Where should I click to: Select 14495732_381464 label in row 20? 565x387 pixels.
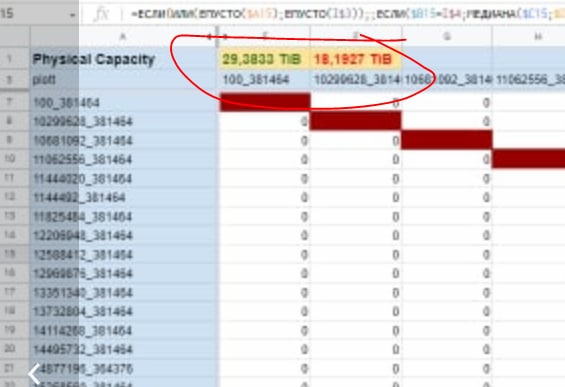[x=124, y=349]
